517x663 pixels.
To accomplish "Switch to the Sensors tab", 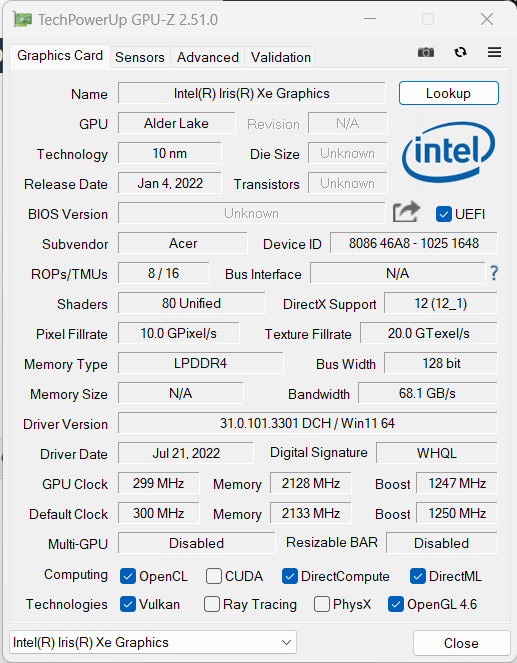I will (140, 57).
